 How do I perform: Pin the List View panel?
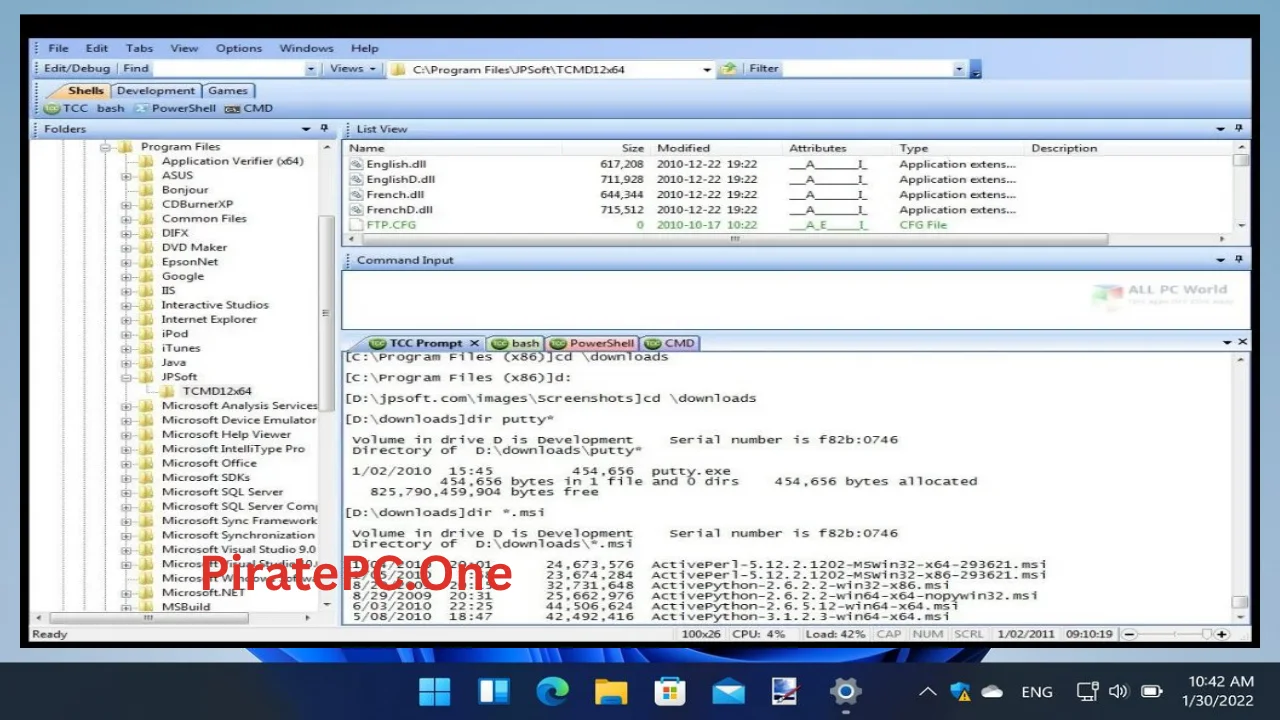1238,129
